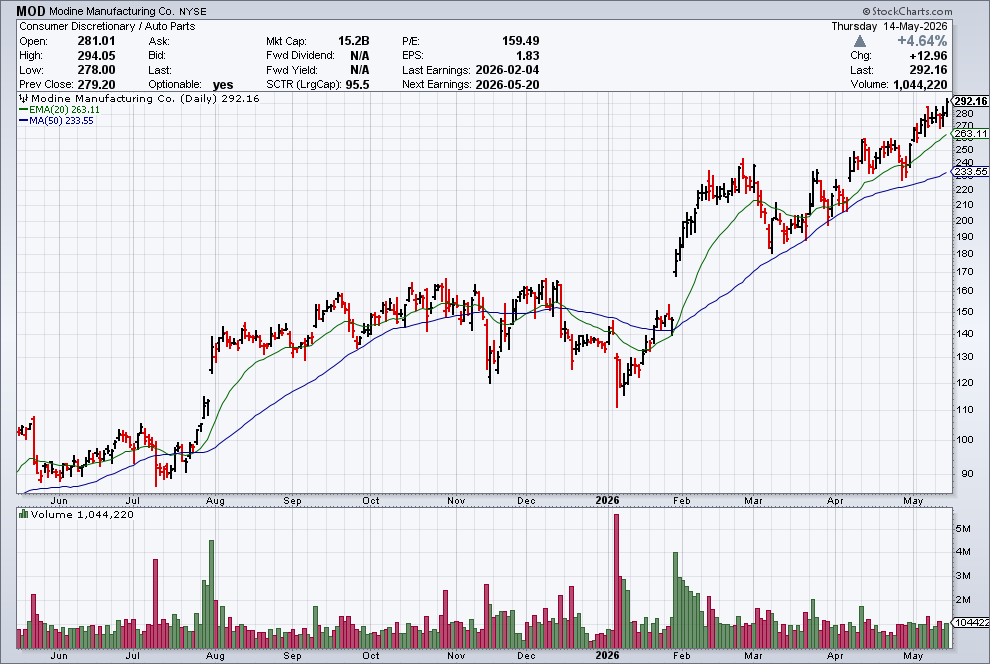Click the header Last value 292.16
Image resolution: width=990 pixels, height=664 pixels.
click(928, 70)
